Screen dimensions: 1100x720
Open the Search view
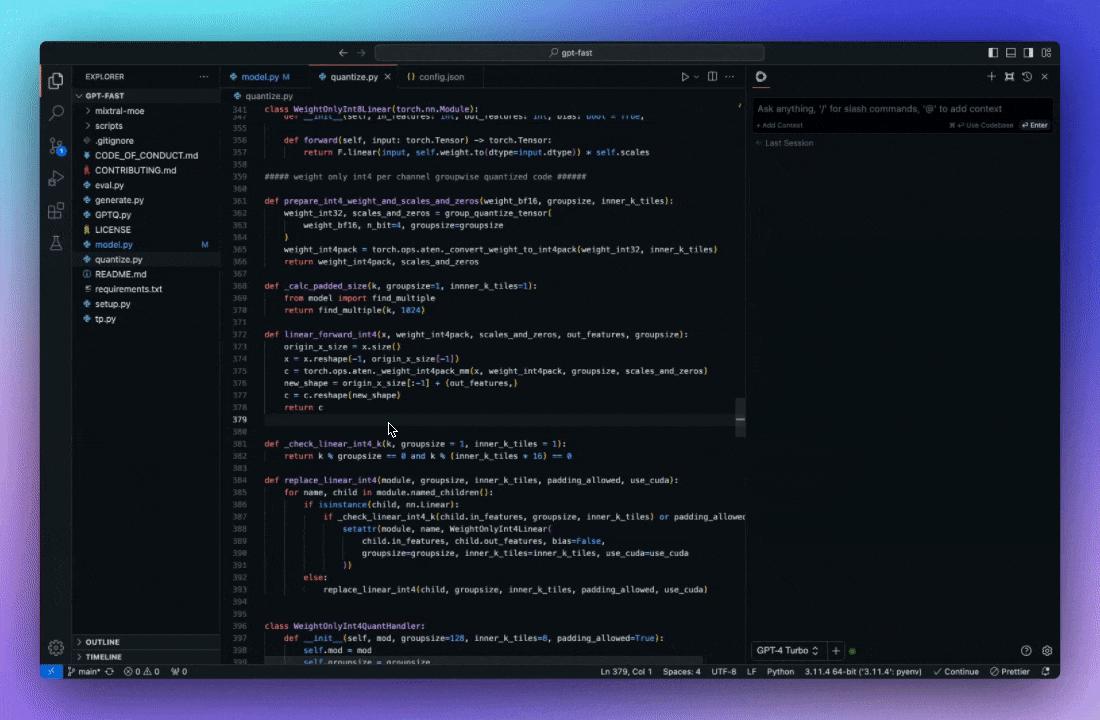point(55,113)
